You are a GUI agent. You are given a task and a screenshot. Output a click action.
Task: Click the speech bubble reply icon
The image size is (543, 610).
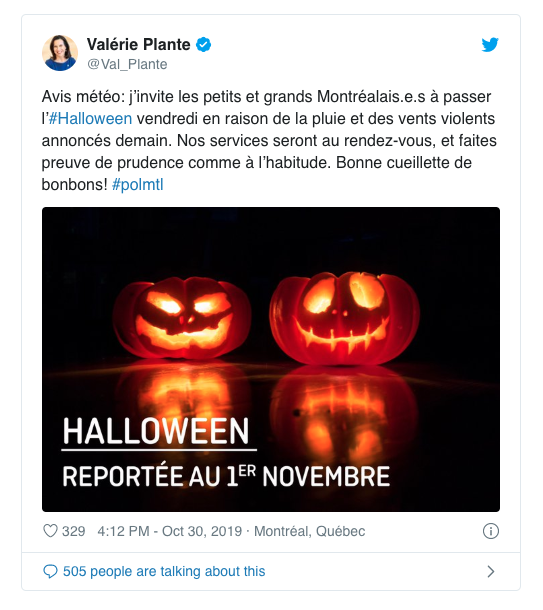(x=50, y=571)
